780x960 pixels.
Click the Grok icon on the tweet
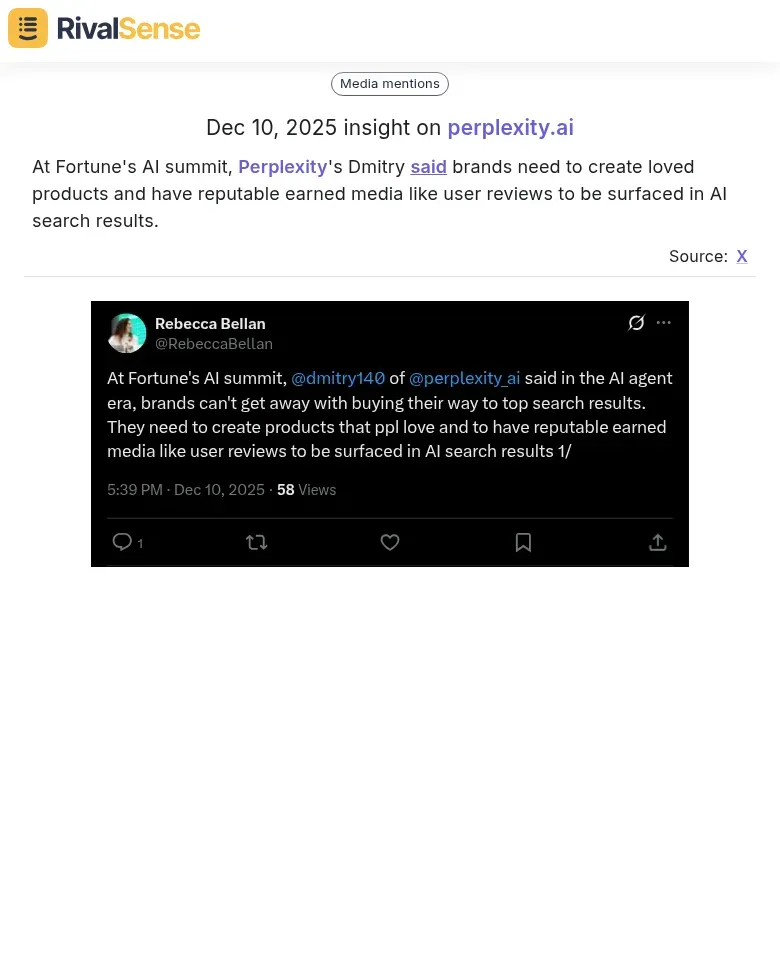click(636, 322)
